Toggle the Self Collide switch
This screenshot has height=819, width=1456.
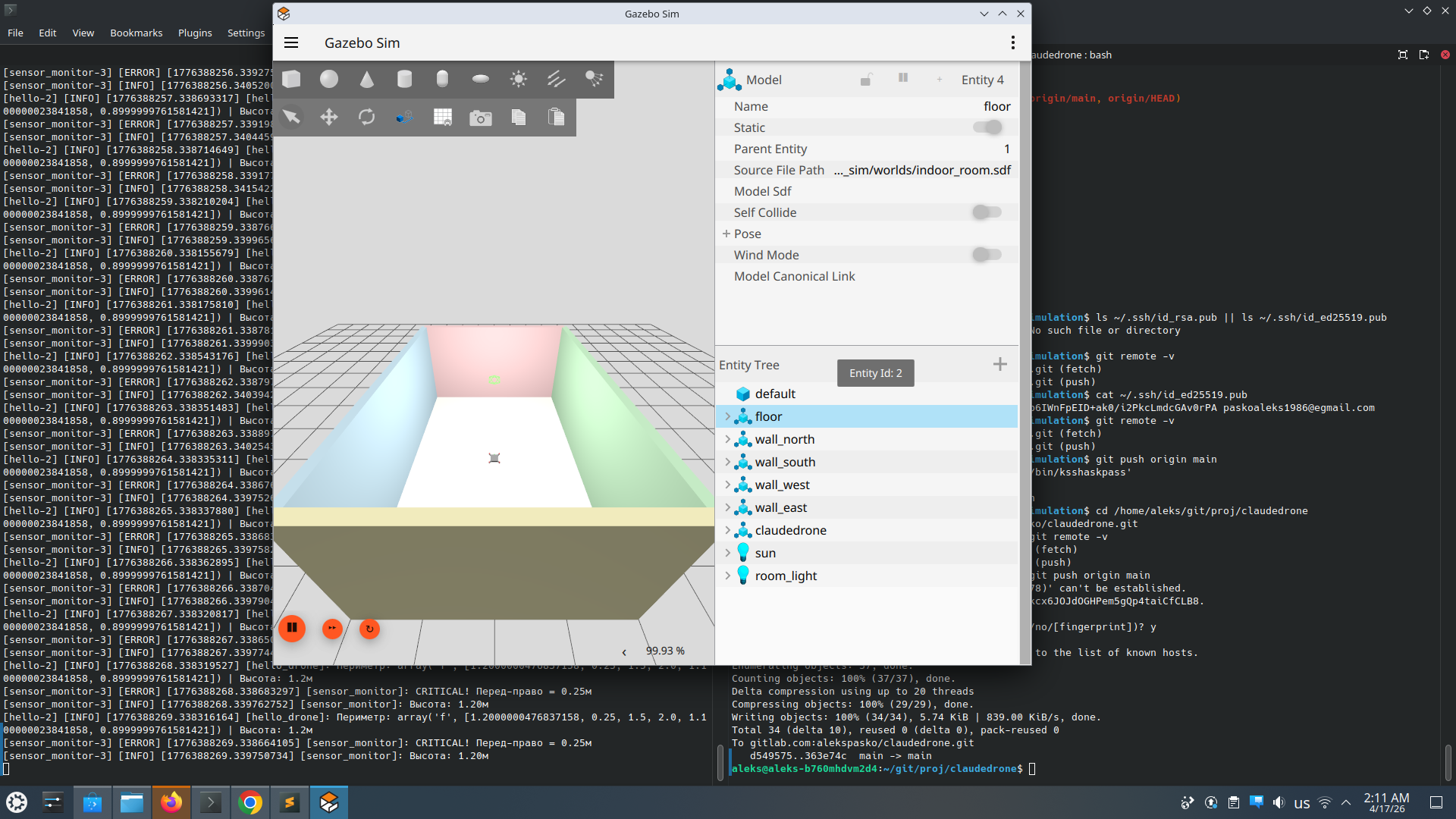click(988, 212)
